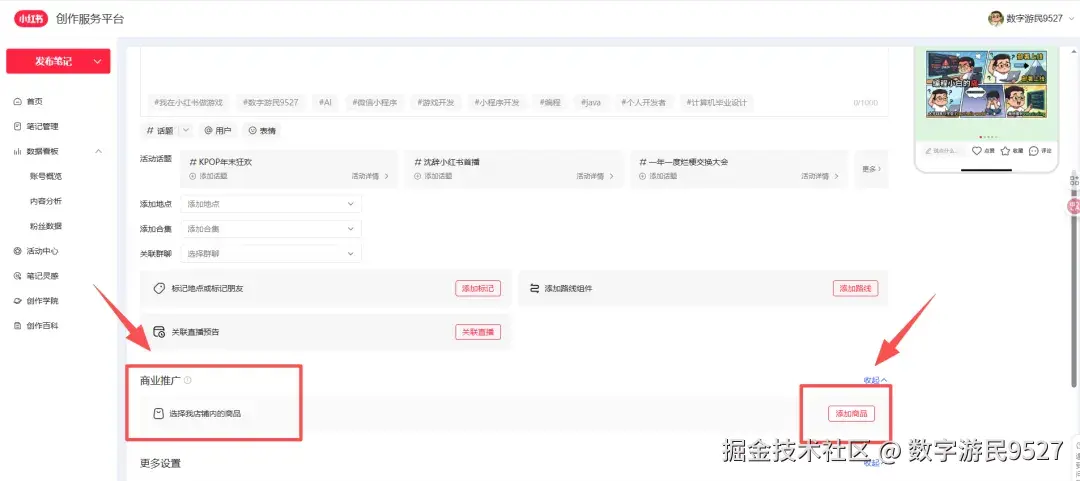Image resolution: width=1080 pixels, height=481 pixels.
Task: Click the 添加商品 button
Action: [851, 413]
